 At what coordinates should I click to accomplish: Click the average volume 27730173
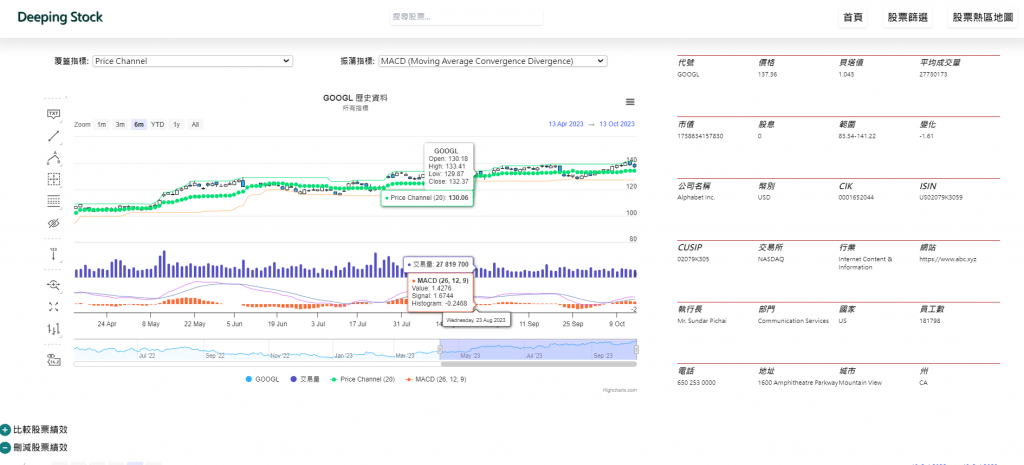point(933,74)
